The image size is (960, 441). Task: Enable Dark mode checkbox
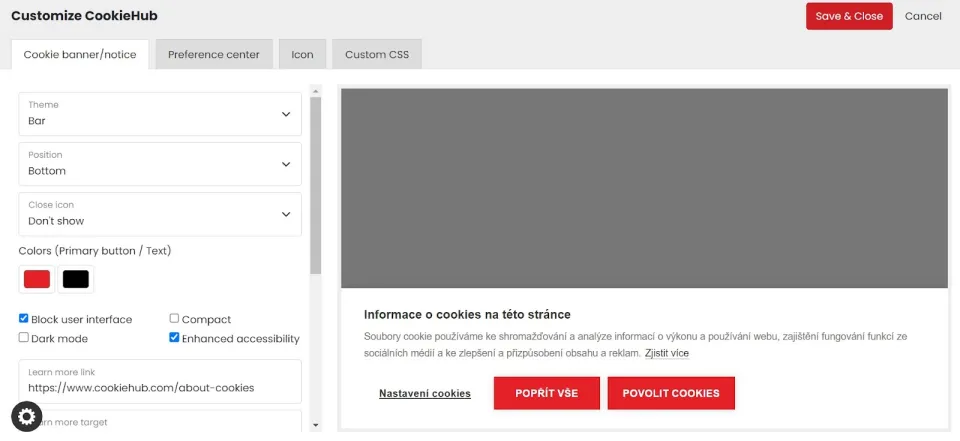coord(23,337)
